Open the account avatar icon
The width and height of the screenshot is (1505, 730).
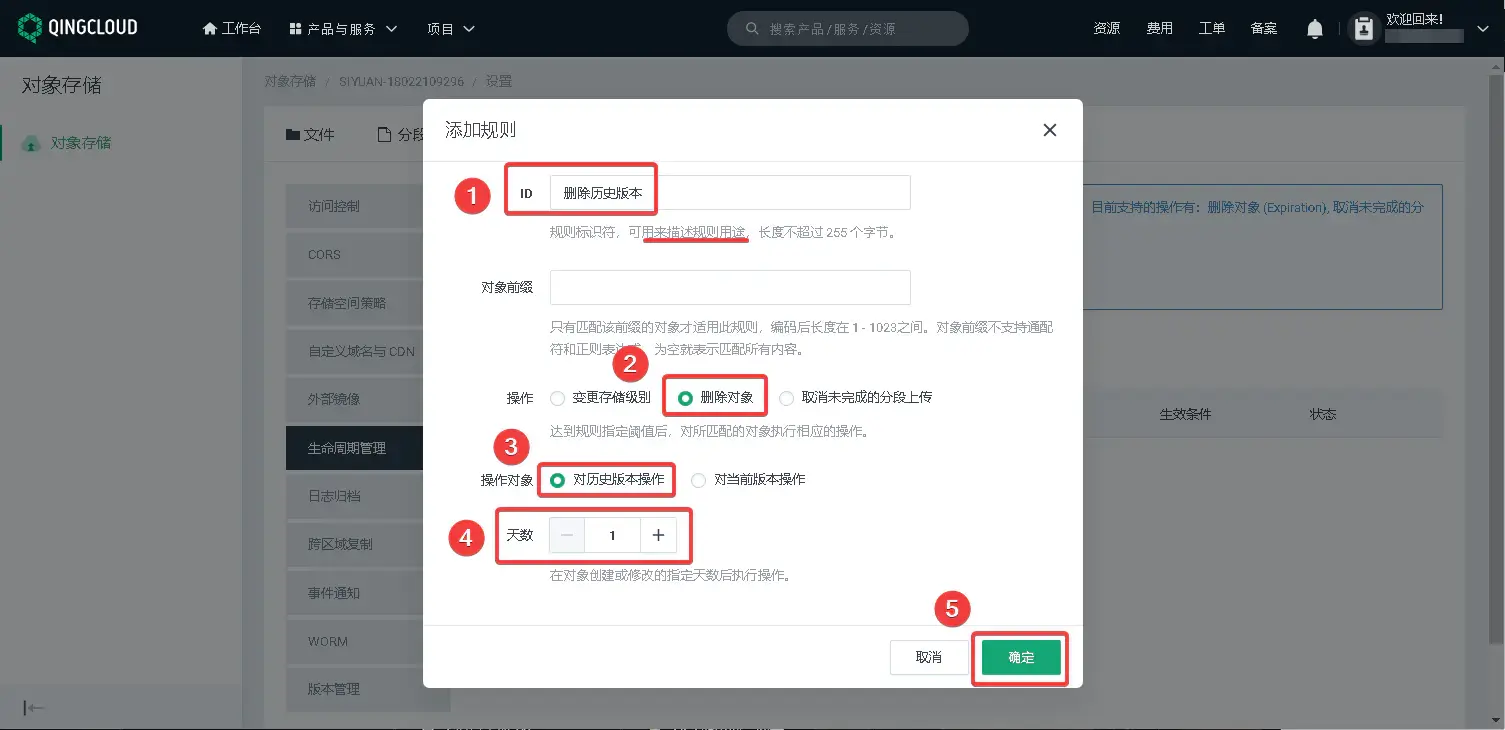[x=1363, y=28]
